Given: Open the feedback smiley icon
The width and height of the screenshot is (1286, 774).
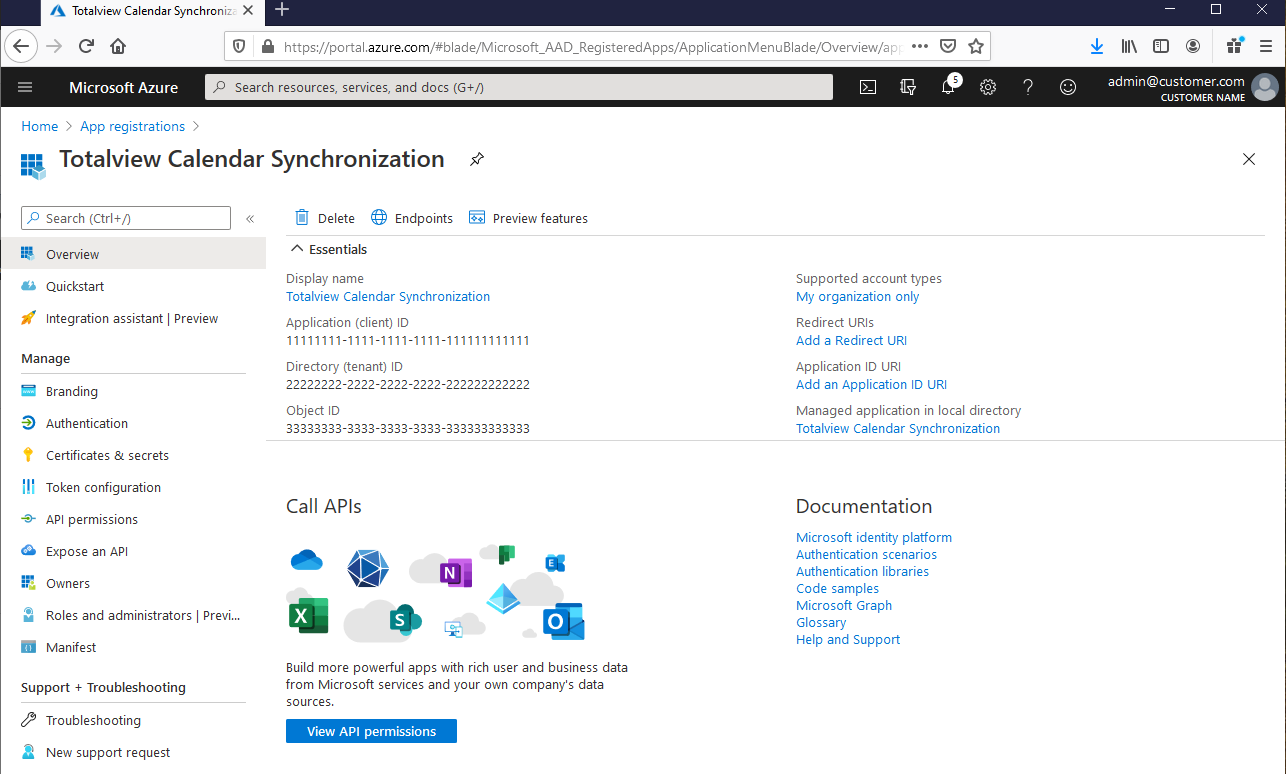Looking at the screenshot, I should pos(1068,87).
